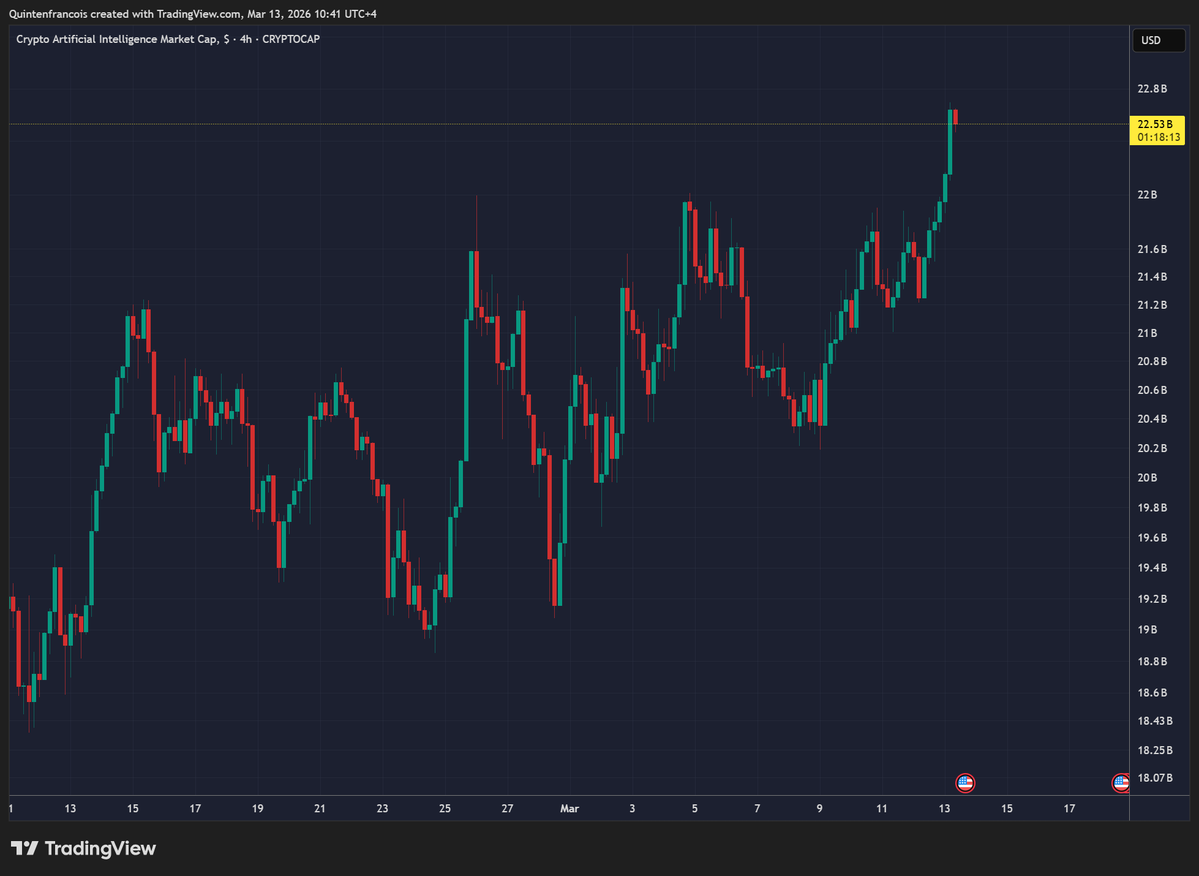Click the TradingView logo
The height and width of the screenshot is (876, 1199).
[x=83, y=848]
